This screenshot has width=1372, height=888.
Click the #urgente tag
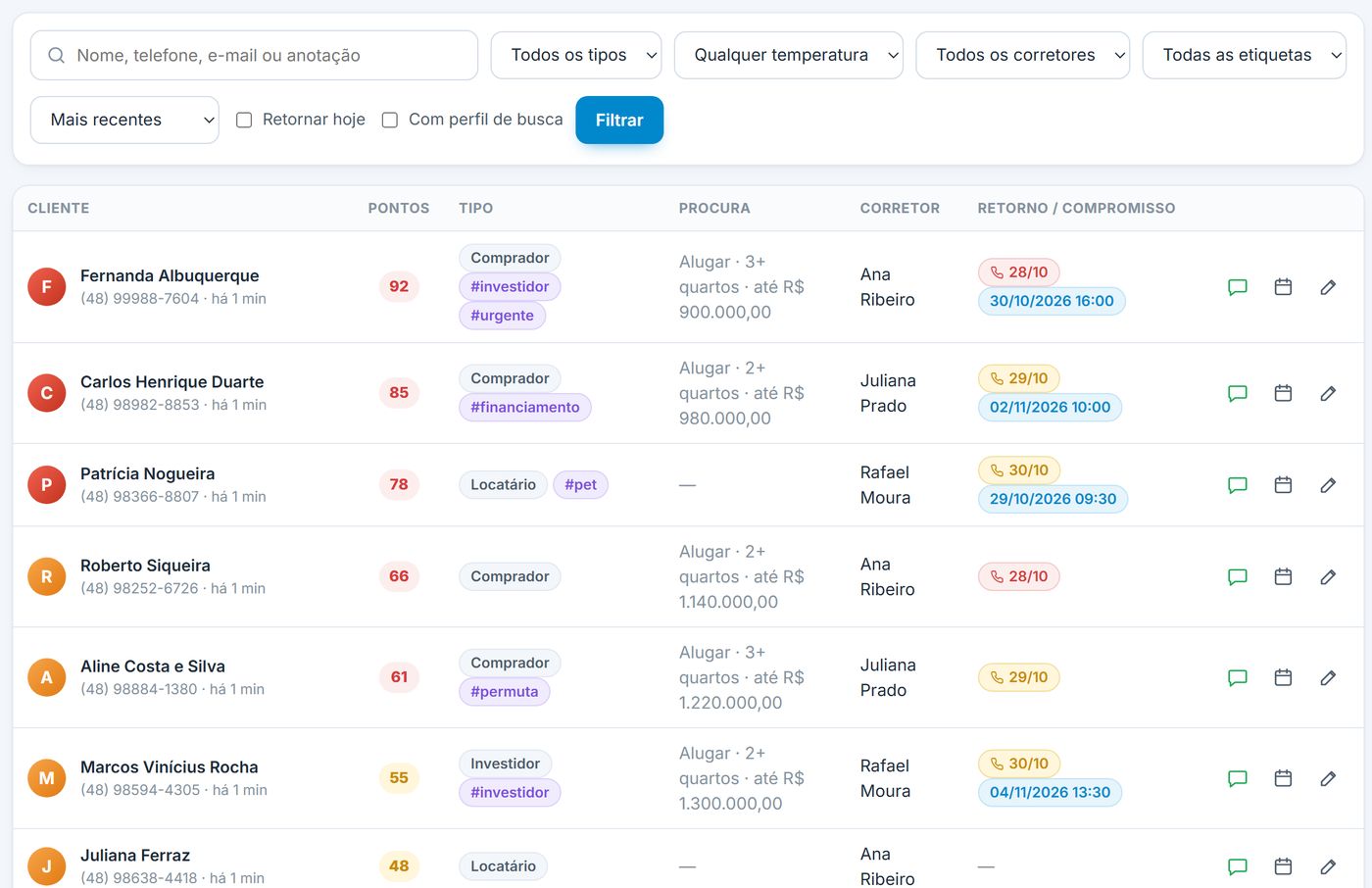click(x=502, y=316)
